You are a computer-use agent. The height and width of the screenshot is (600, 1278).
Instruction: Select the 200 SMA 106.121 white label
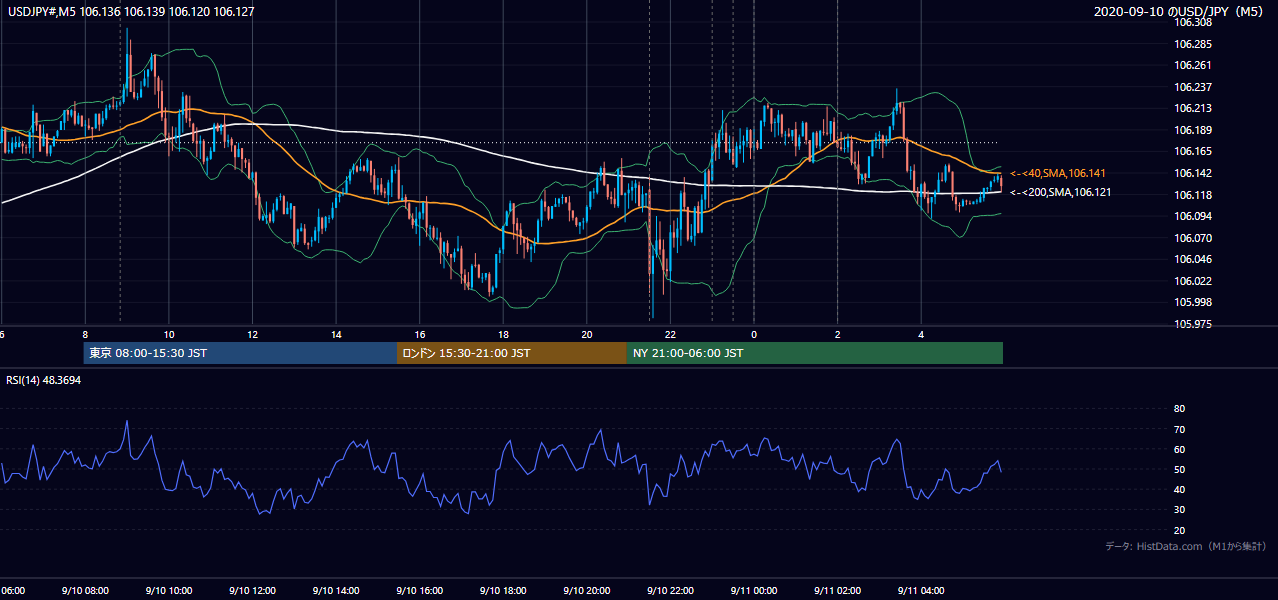pos(1061,192)
